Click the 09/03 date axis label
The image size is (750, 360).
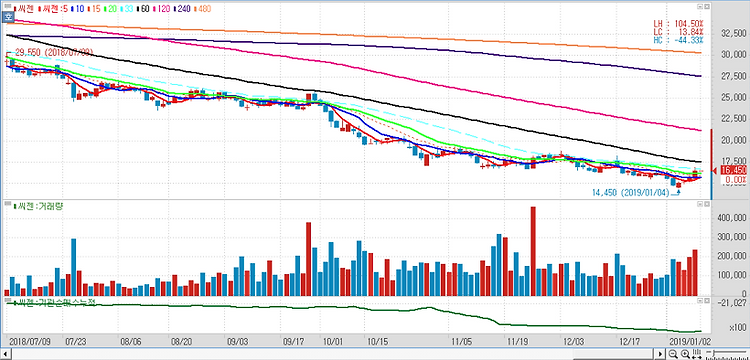[237, 342]
